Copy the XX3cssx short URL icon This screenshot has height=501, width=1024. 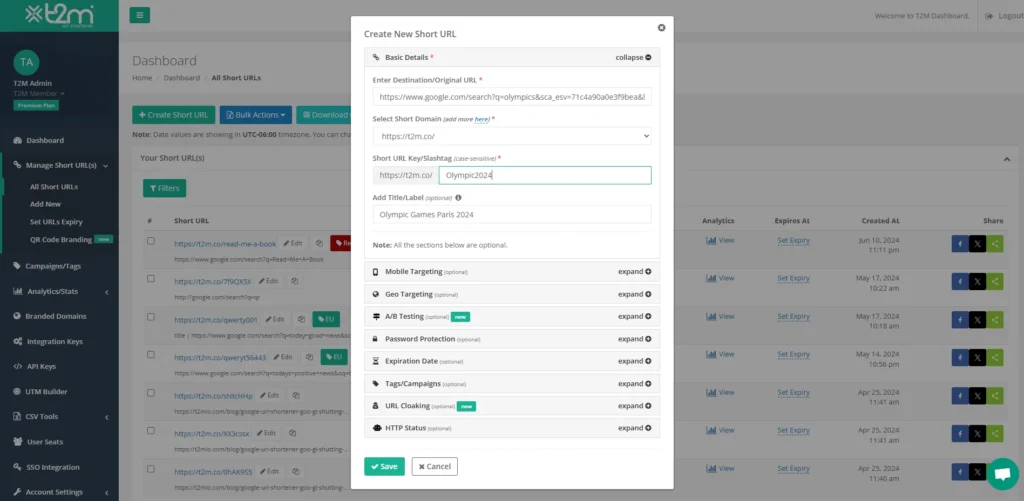click(293, 433)
